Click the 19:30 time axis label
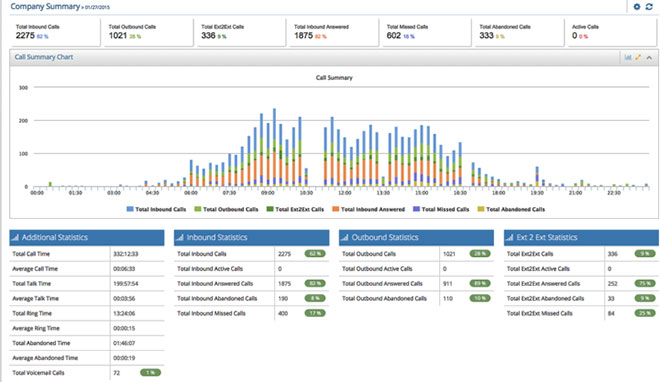 [x=537, y=193]
